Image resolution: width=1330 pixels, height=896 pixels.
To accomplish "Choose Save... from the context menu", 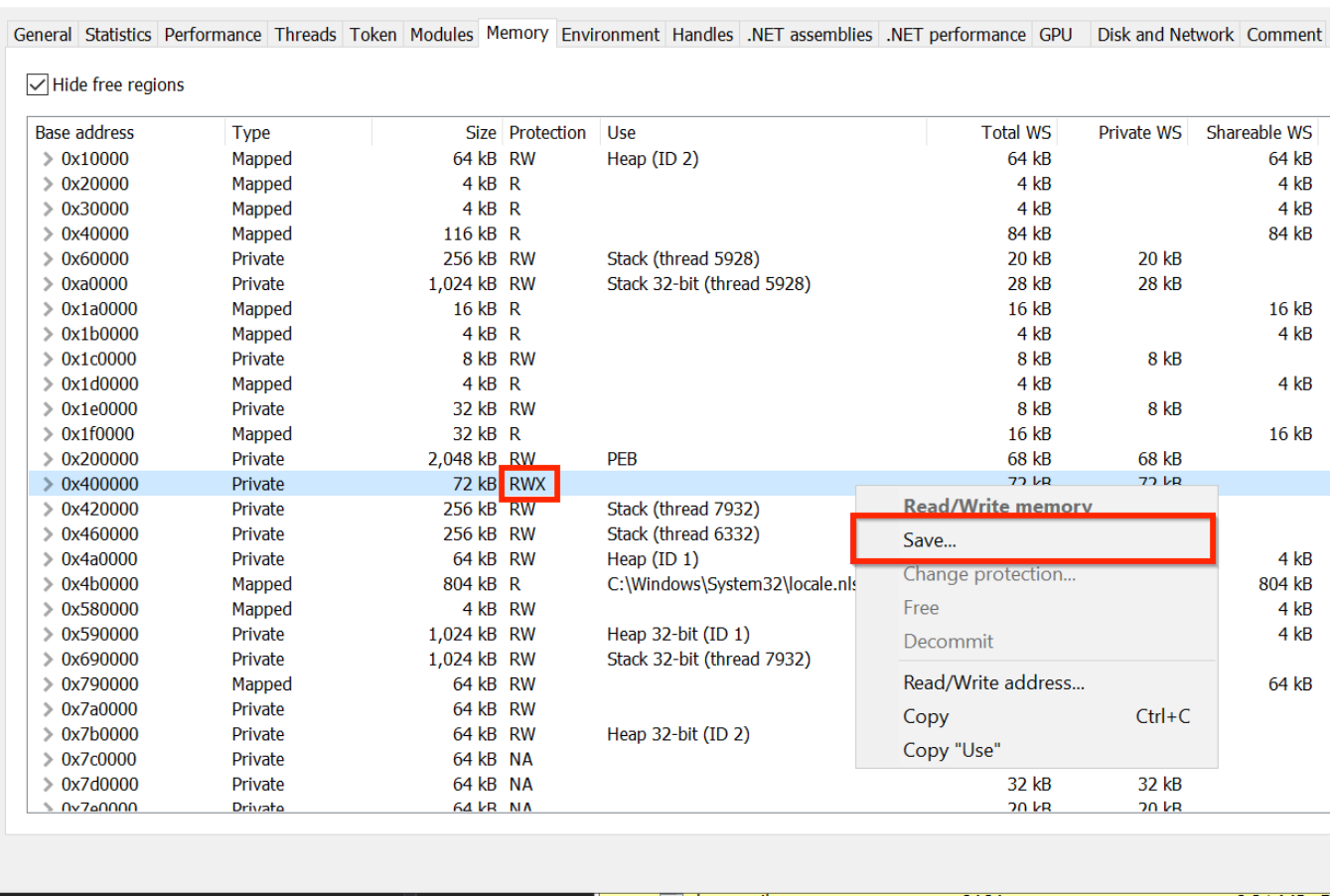I will (1035, 540).
